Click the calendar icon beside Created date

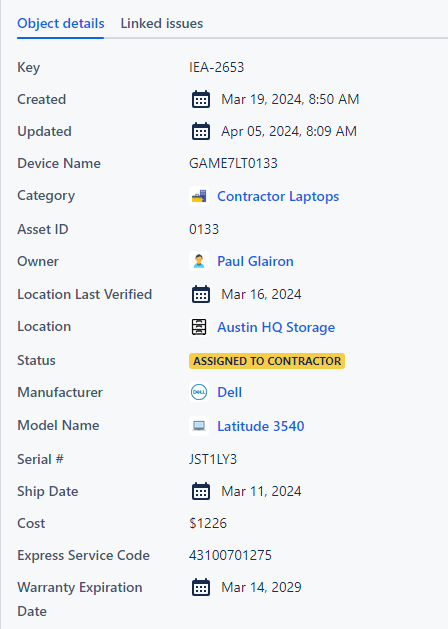(x=201, y=99)
